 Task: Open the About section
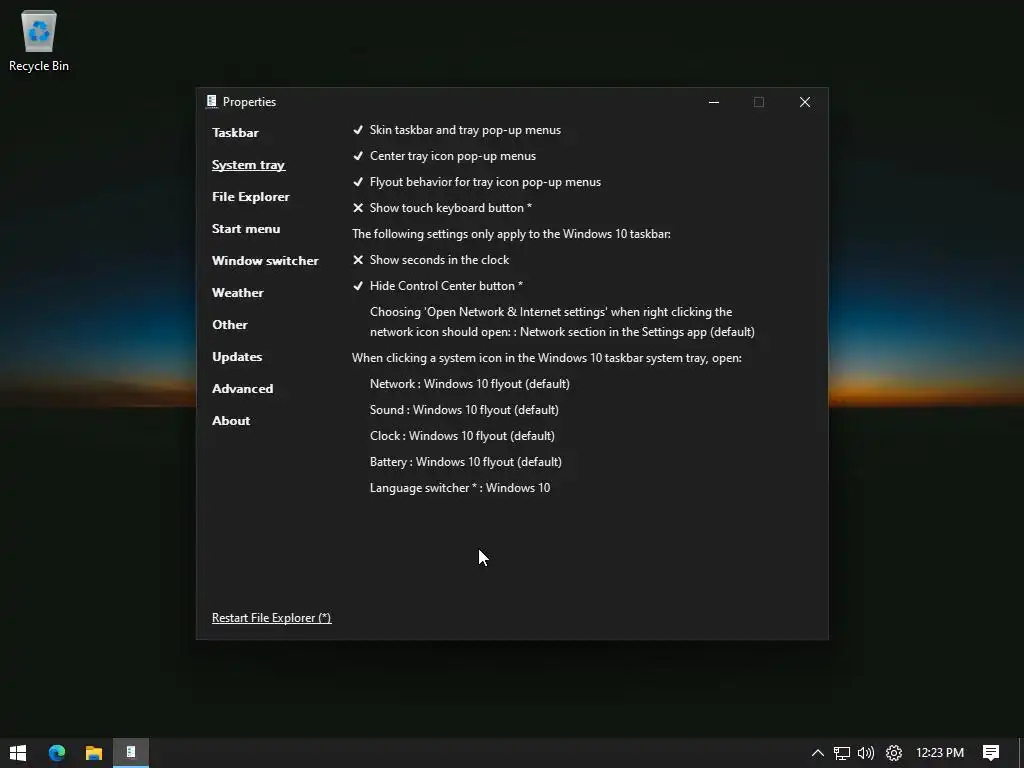click(x=231, y=421)
